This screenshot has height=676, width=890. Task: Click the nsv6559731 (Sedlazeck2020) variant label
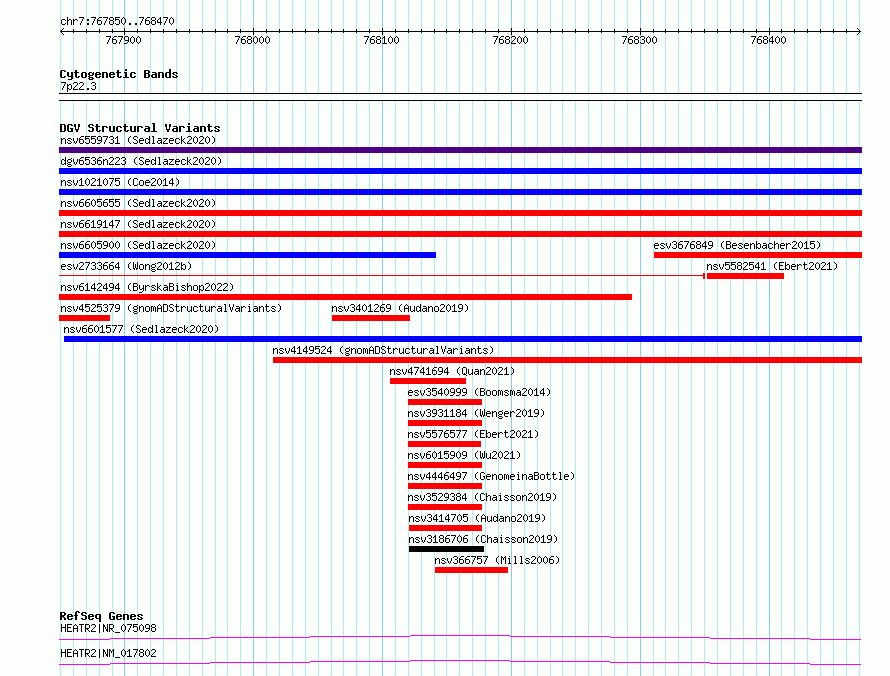pos(138,140)
